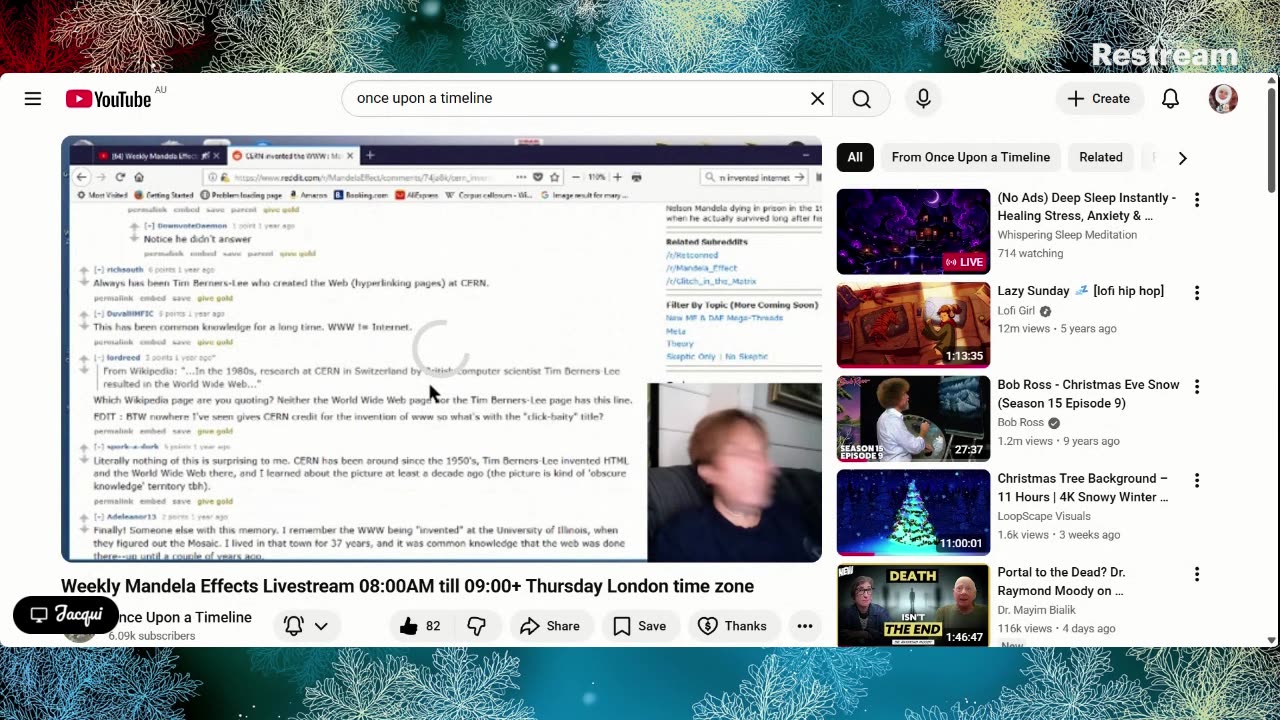This screenshot has height=720, width=1280.
Task: Open Portal to the Dead video thumbnail
Action: [x=913, y=605]
